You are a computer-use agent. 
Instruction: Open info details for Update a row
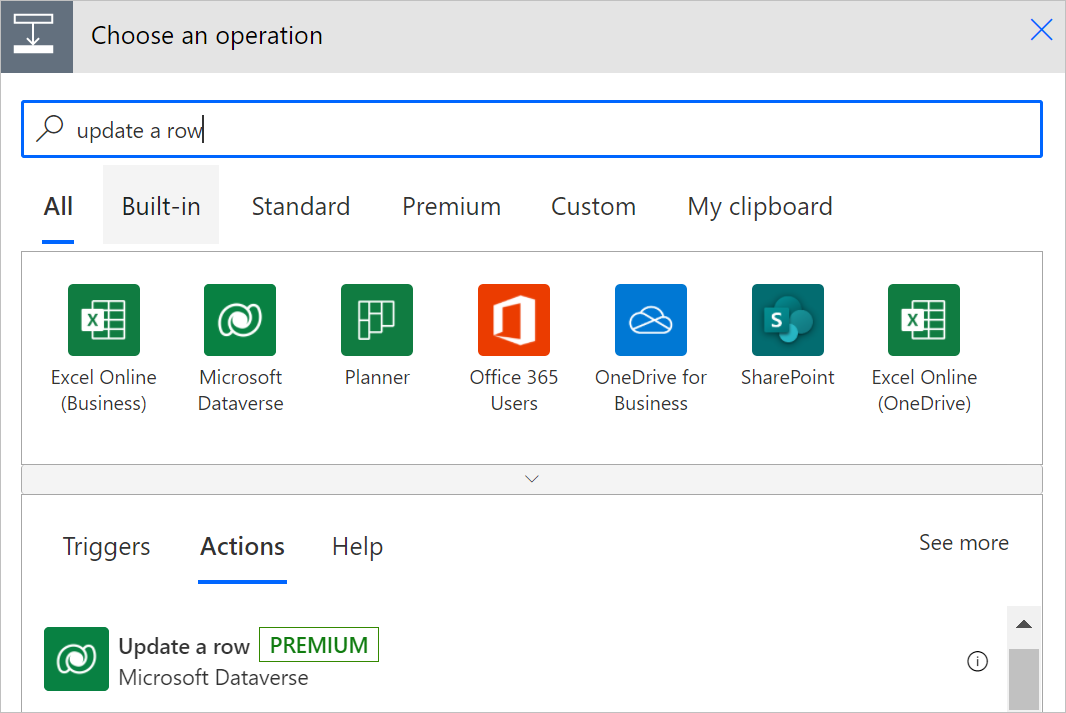[977, 661]
